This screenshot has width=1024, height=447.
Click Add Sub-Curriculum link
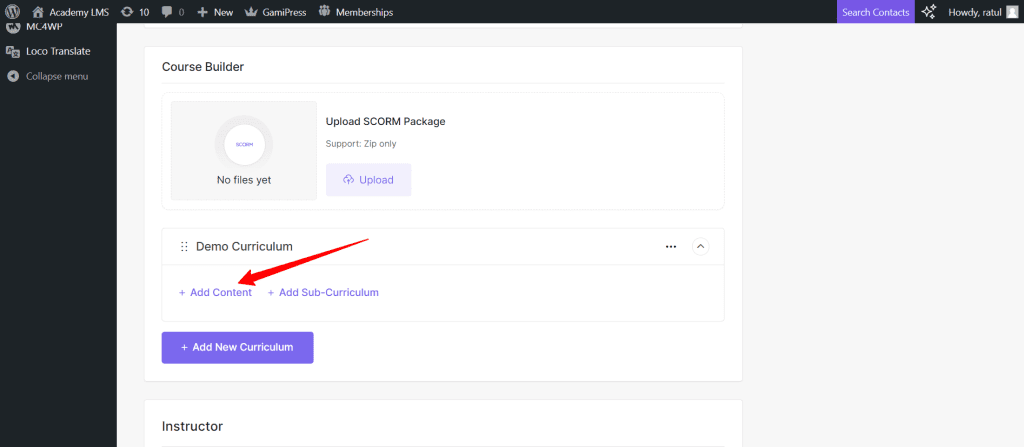tap(323, 293)
